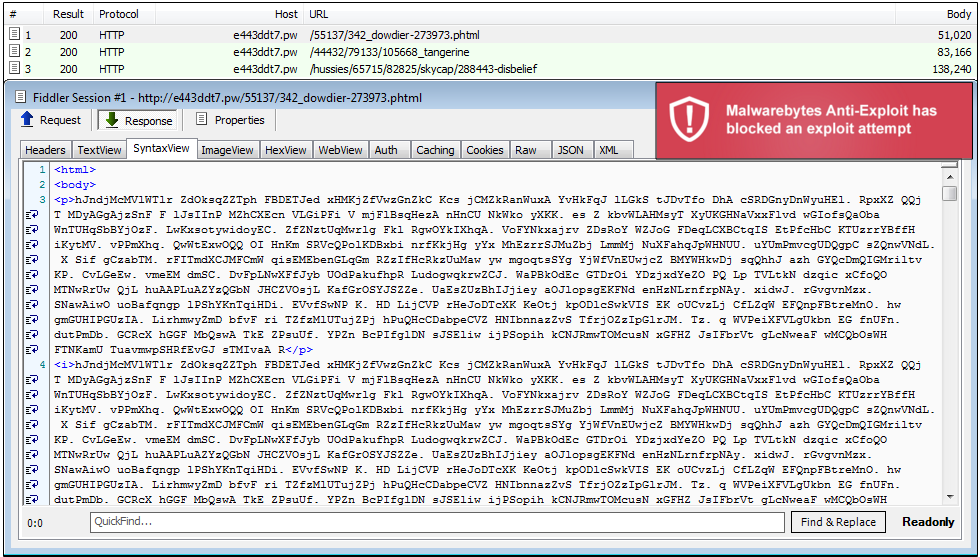Click the session 3 document icon

(14, 69)
